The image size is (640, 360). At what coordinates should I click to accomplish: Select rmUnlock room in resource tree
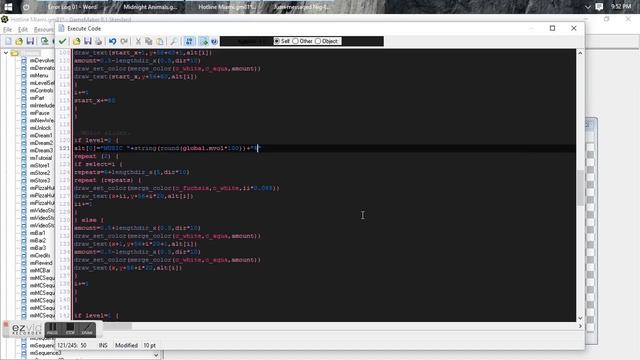(40, 128)
